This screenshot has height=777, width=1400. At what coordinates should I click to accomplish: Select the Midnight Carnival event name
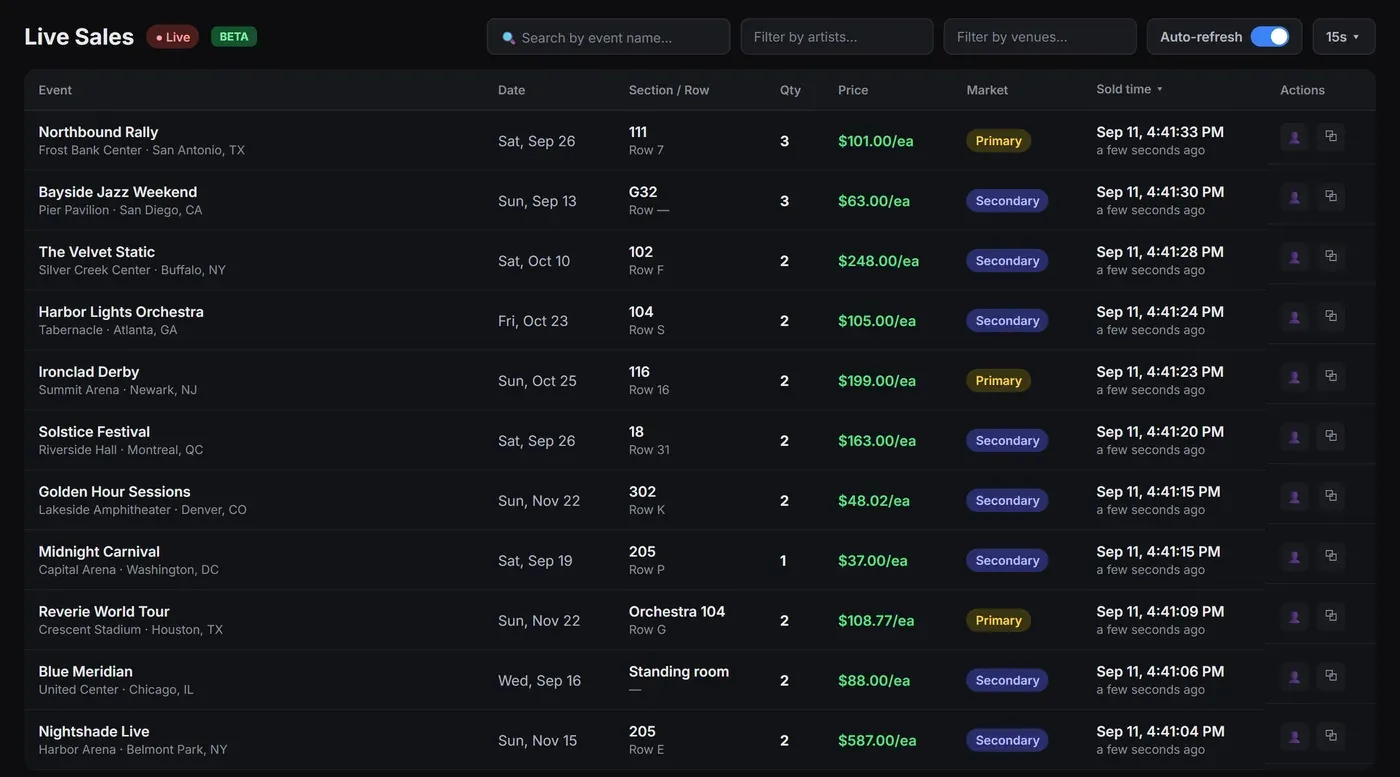(99, 552)
